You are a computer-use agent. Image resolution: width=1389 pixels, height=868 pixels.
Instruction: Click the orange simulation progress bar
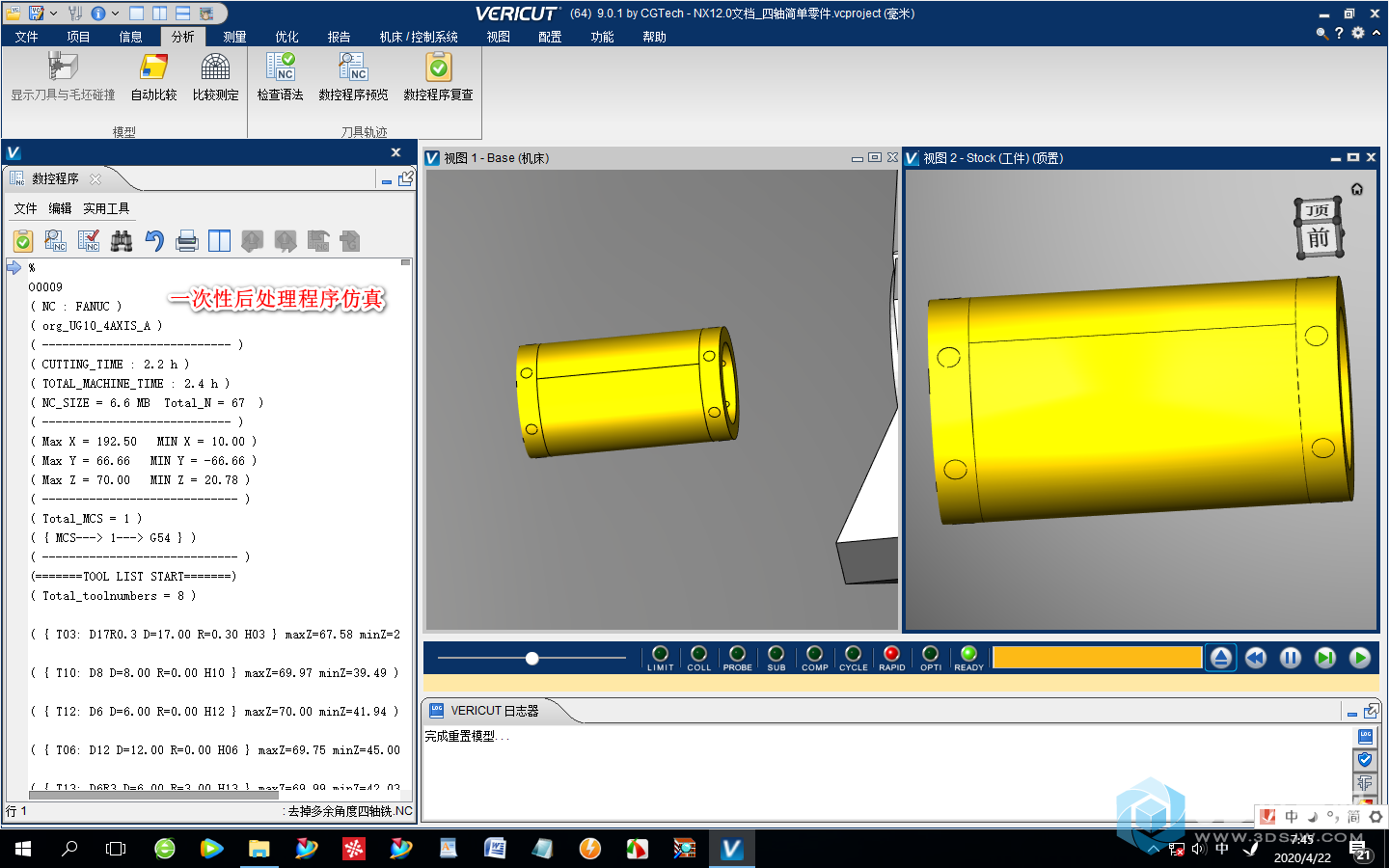click(x=1098, y=658)
